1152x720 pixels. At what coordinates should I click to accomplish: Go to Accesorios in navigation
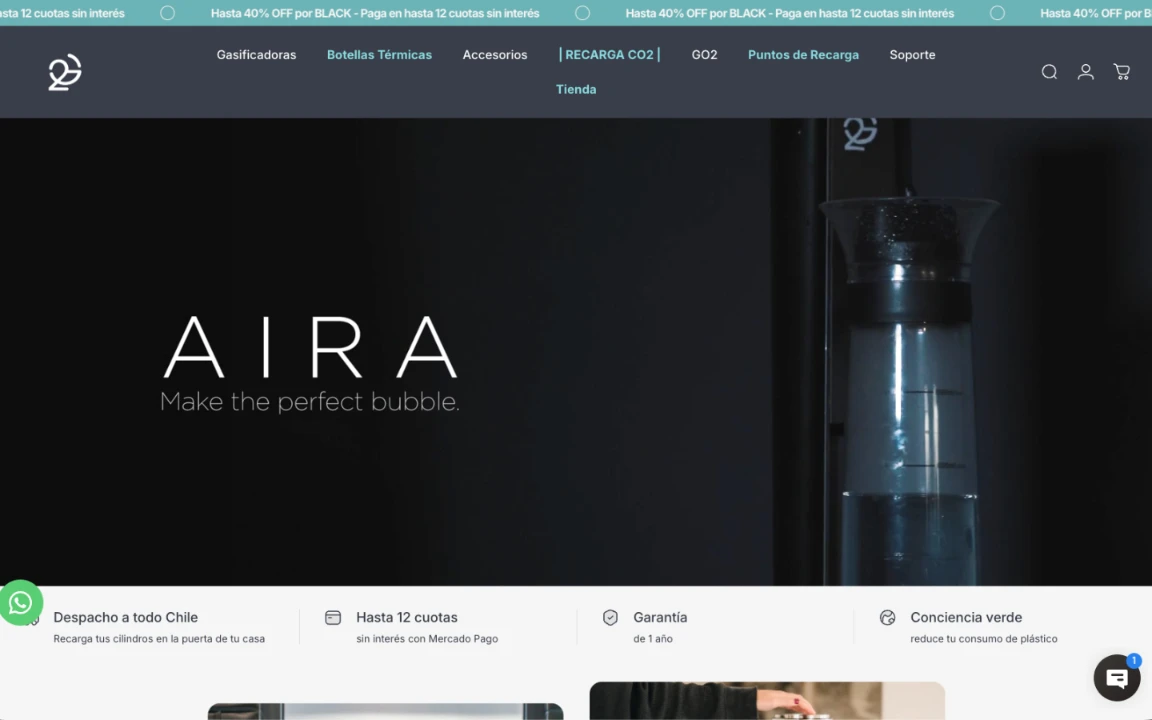[494, 55]
